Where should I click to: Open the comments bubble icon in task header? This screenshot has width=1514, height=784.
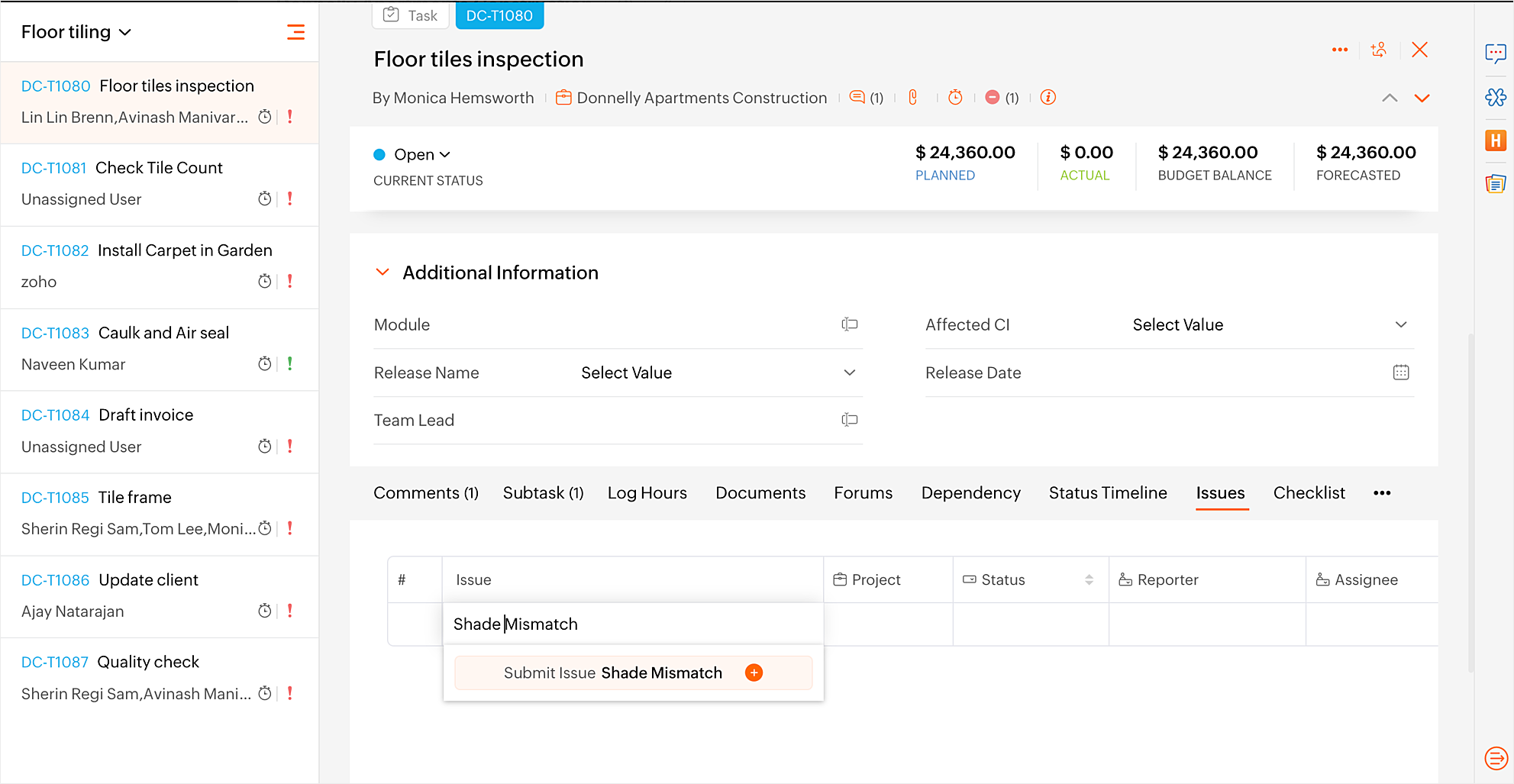point(857,98)
